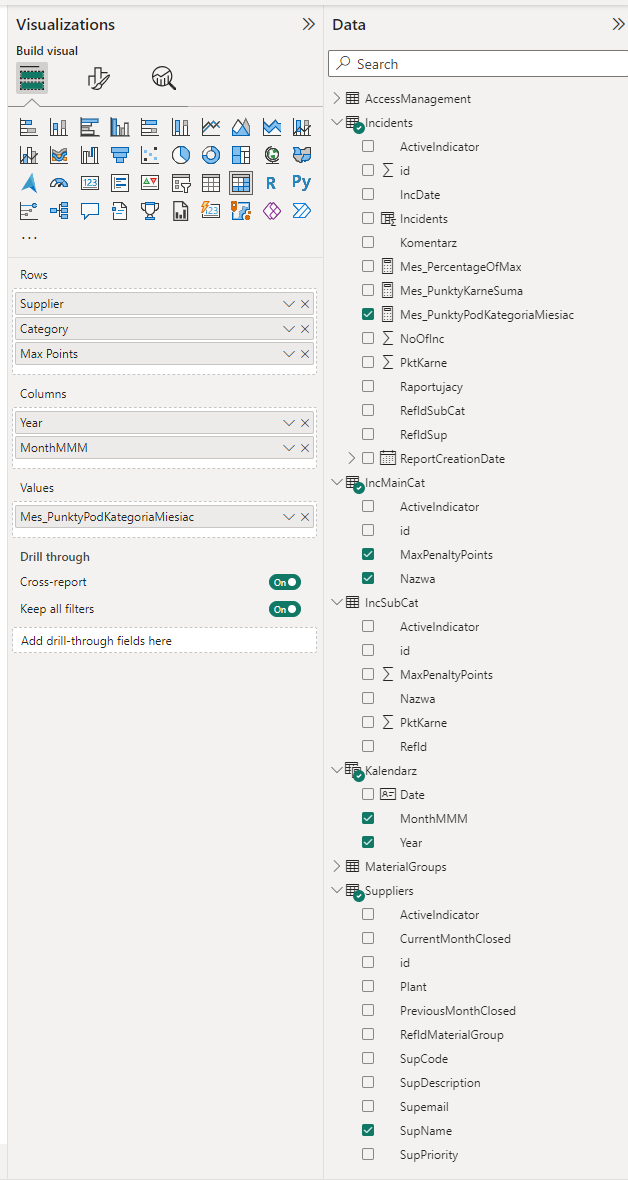Collapse the Suppliers table
Image resolution: width=628 pixels, height=1180 pixels.
click(336, 891)
